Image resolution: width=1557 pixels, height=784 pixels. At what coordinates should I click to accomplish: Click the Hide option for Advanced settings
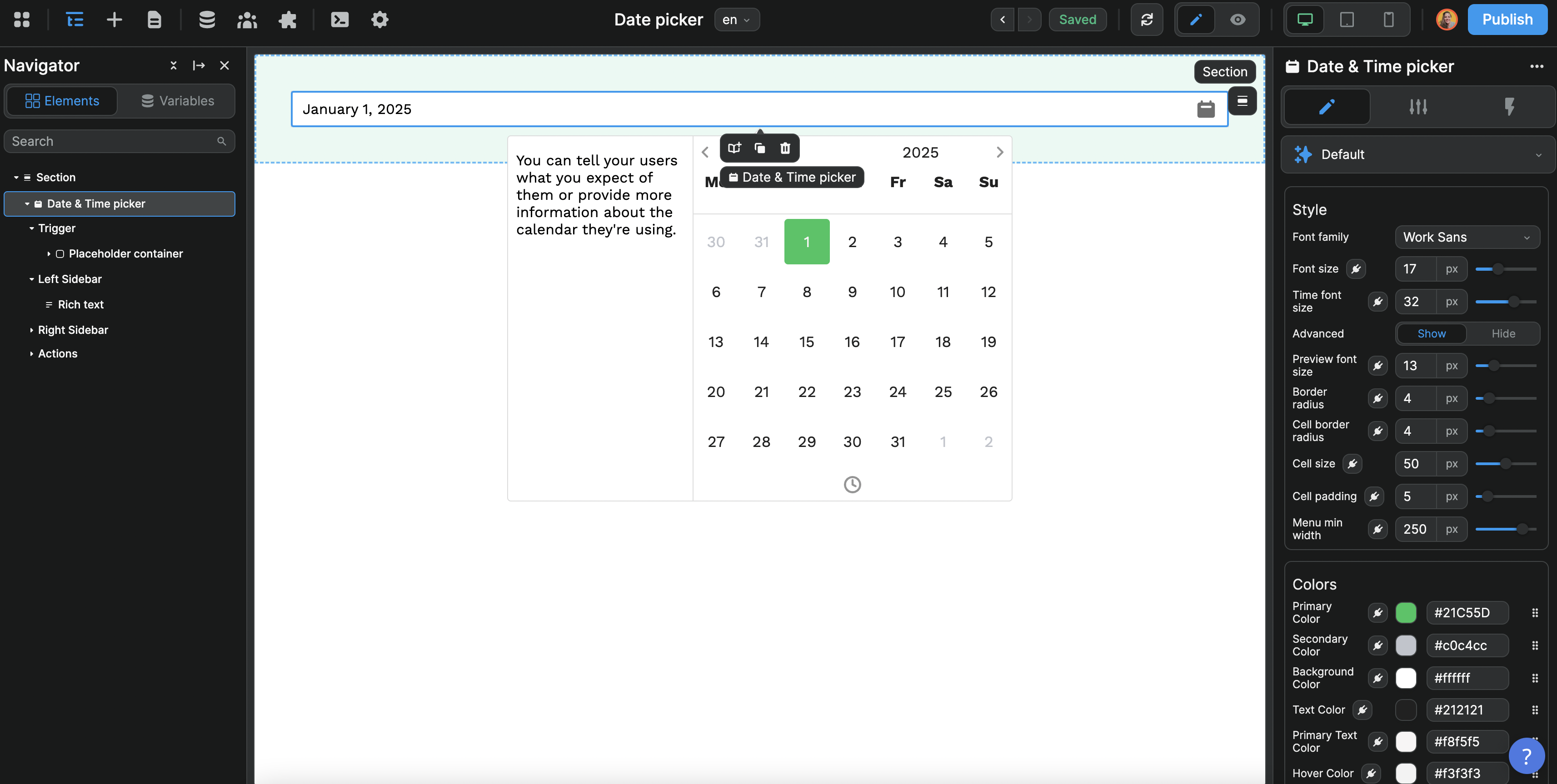[1503, 333]
